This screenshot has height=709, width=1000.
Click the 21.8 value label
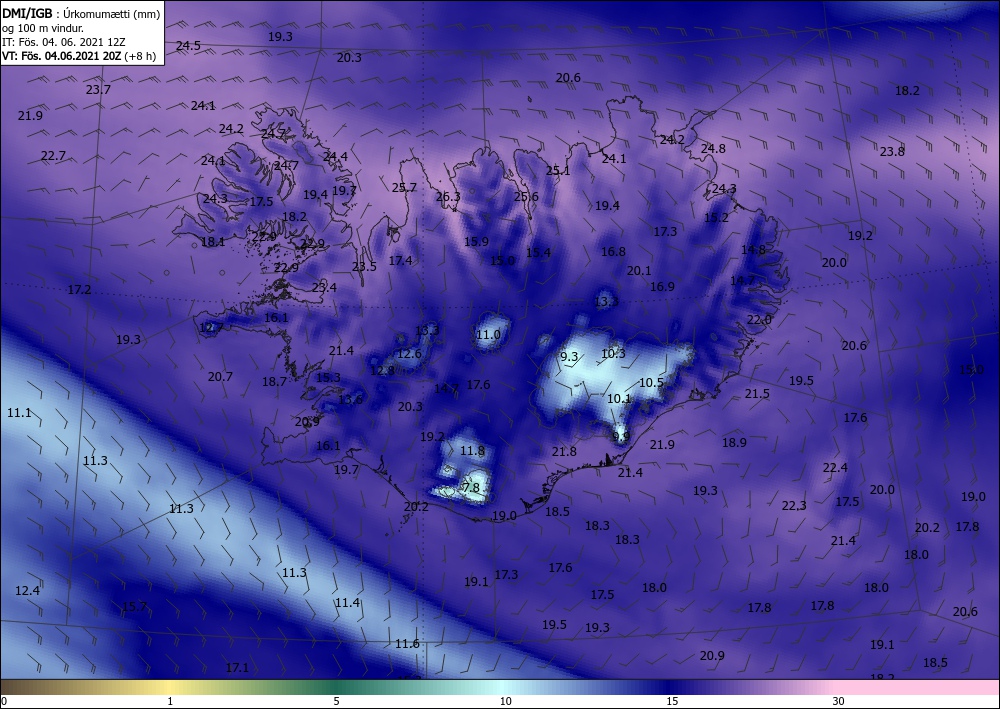(x=564, y=451)
